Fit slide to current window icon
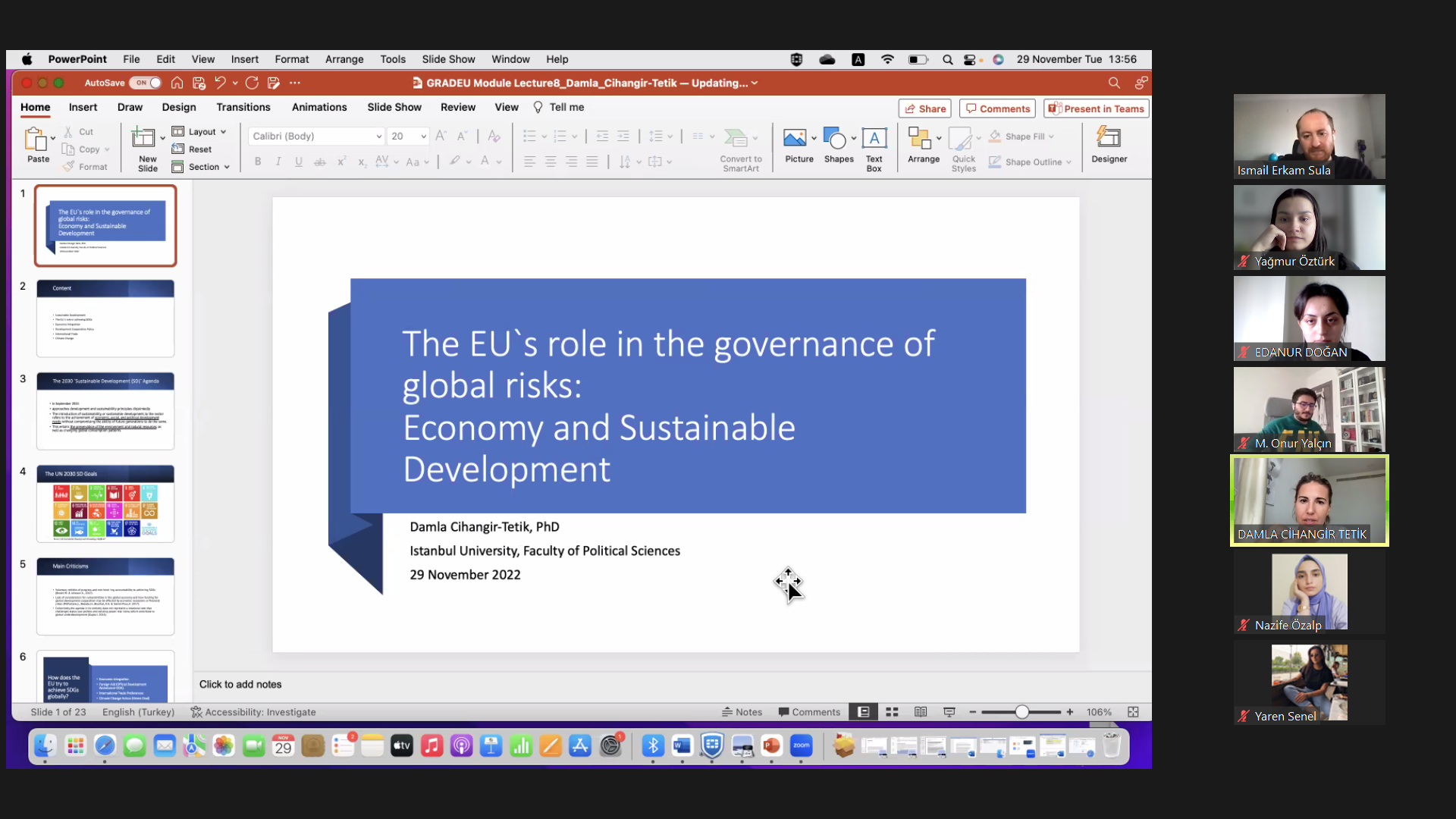Viewport: 1456px width, 819px height. 1133,712
